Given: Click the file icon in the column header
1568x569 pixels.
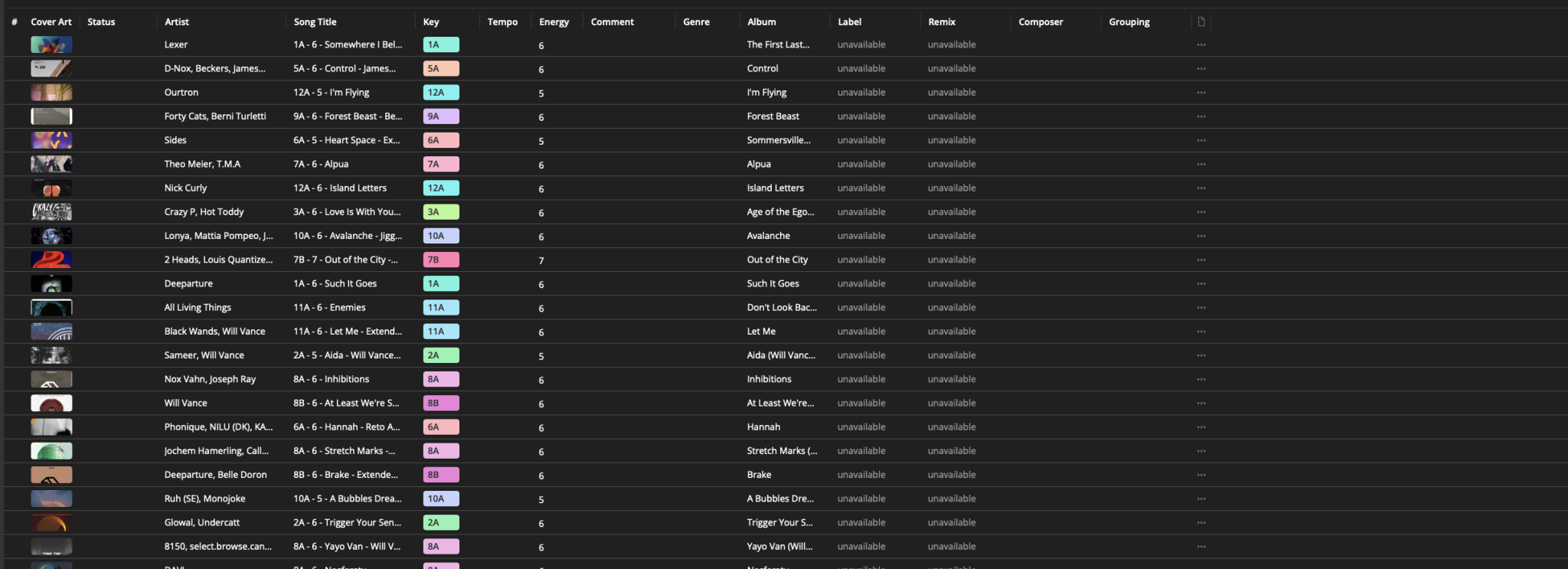Looking at the screenshot, I should pos(1200,21).
